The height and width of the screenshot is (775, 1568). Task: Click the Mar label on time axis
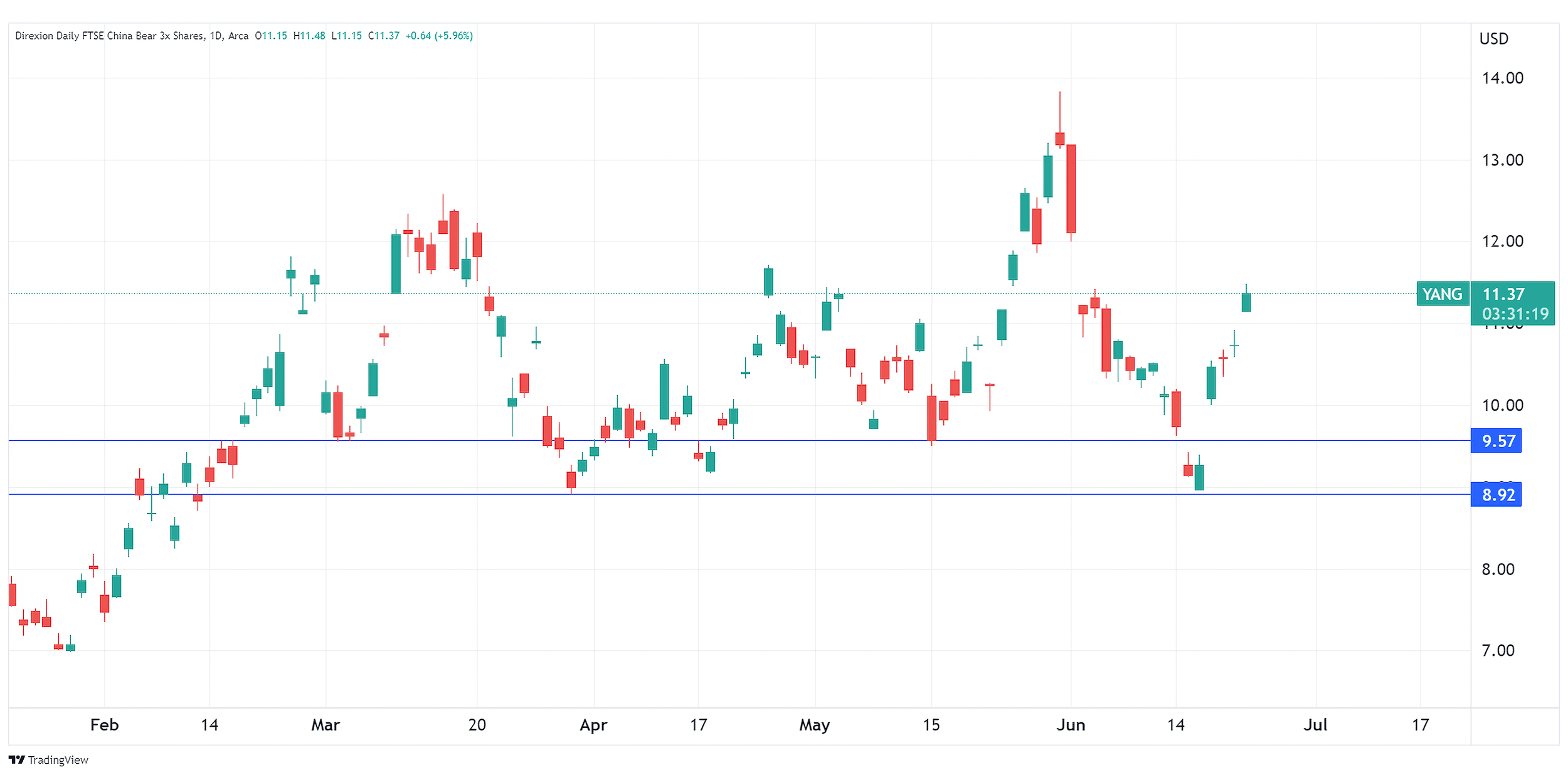326,725
